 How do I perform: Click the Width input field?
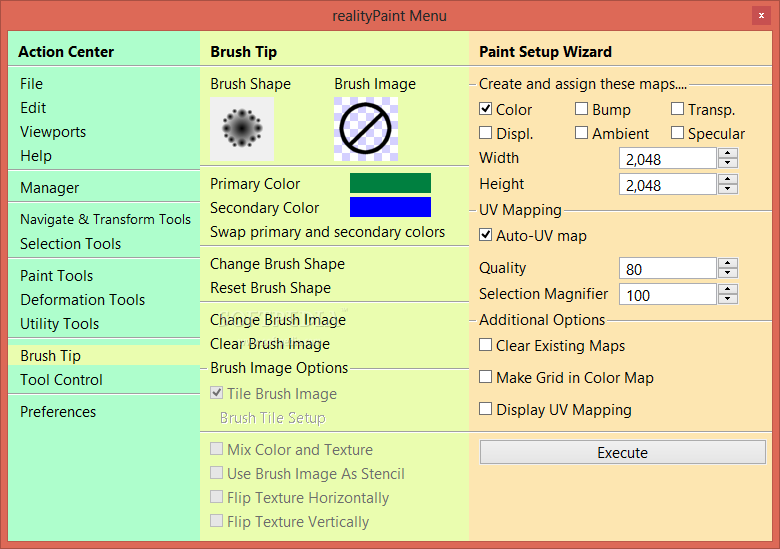pyautogui.click(x=668, y=159)
